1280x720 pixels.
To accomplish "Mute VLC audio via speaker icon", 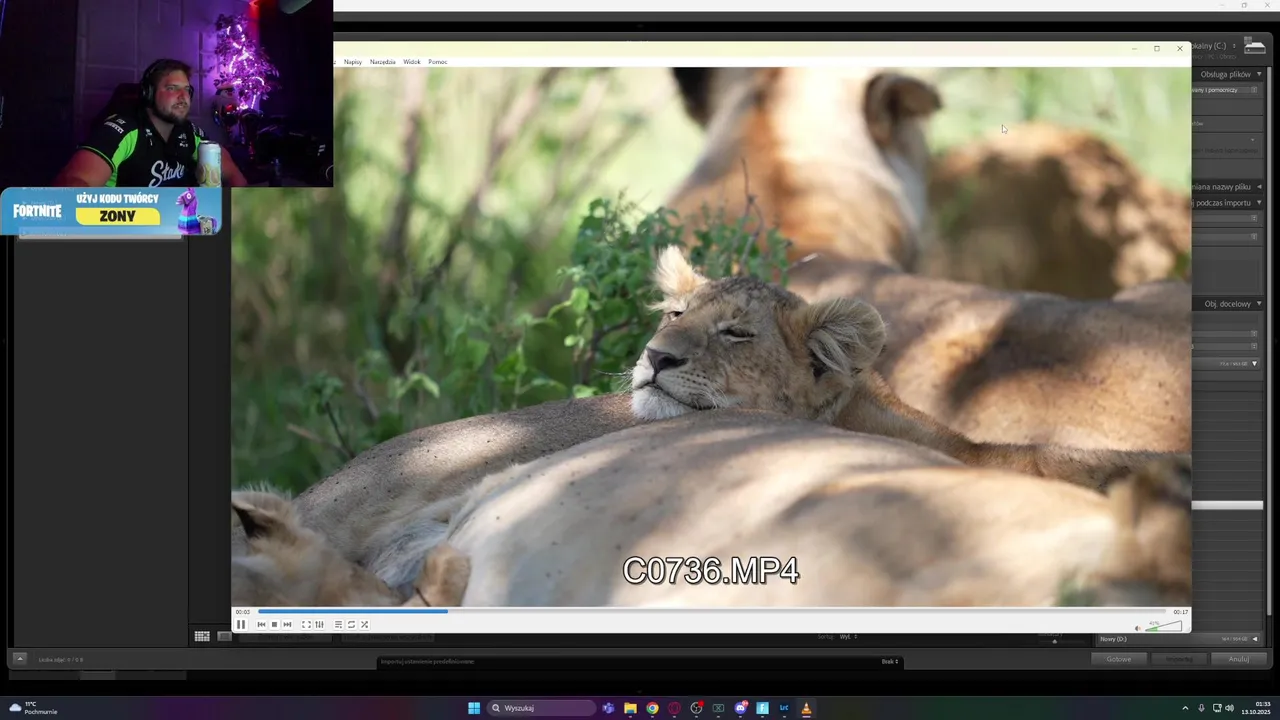I will (1137, 628).
